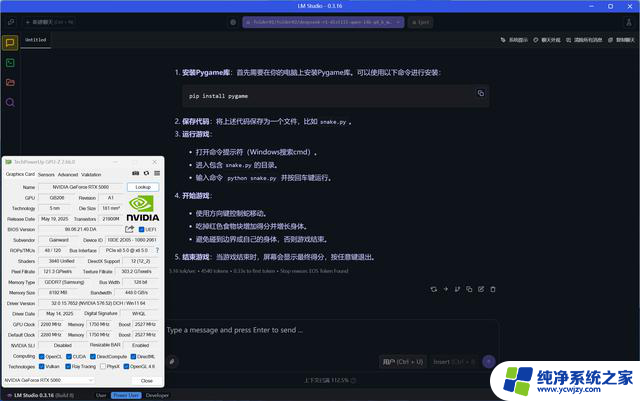Image resolution: width=640 pixels, height=401 pixels.
Task: Click the continue arrow icon under message
Action: (x=446, y=289)
